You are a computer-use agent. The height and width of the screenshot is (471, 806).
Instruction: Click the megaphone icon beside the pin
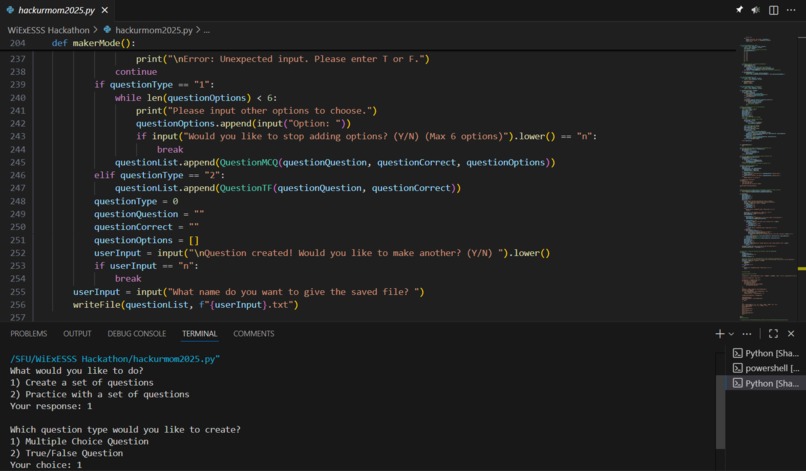pos(756,10)
